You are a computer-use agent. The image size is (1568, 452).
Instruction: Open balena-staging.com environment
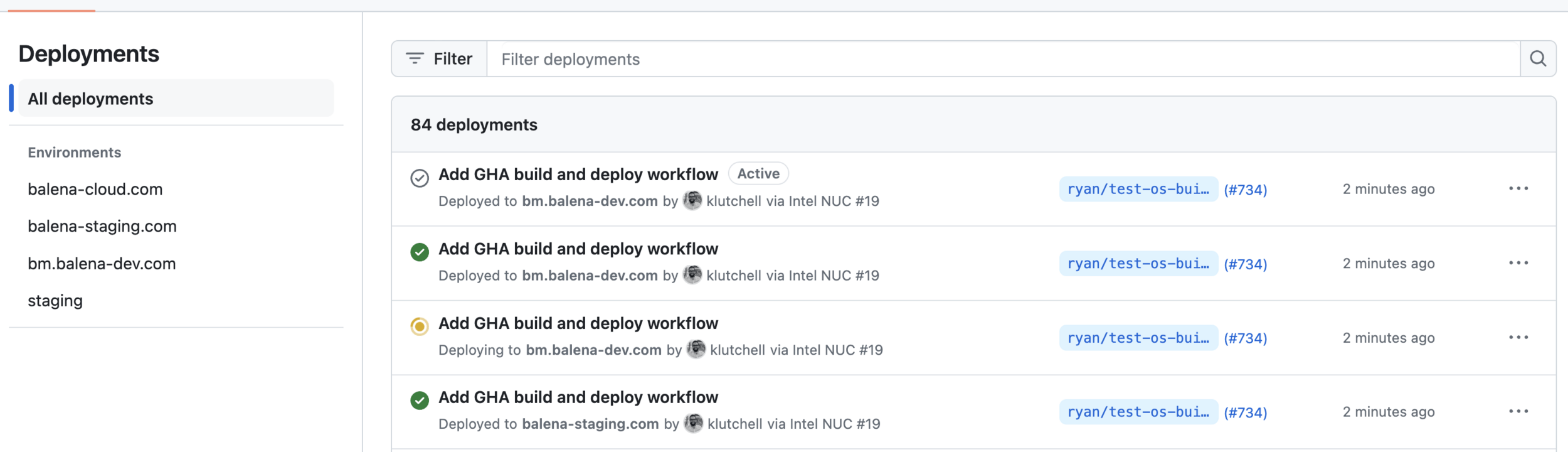(x=102, y=226)
